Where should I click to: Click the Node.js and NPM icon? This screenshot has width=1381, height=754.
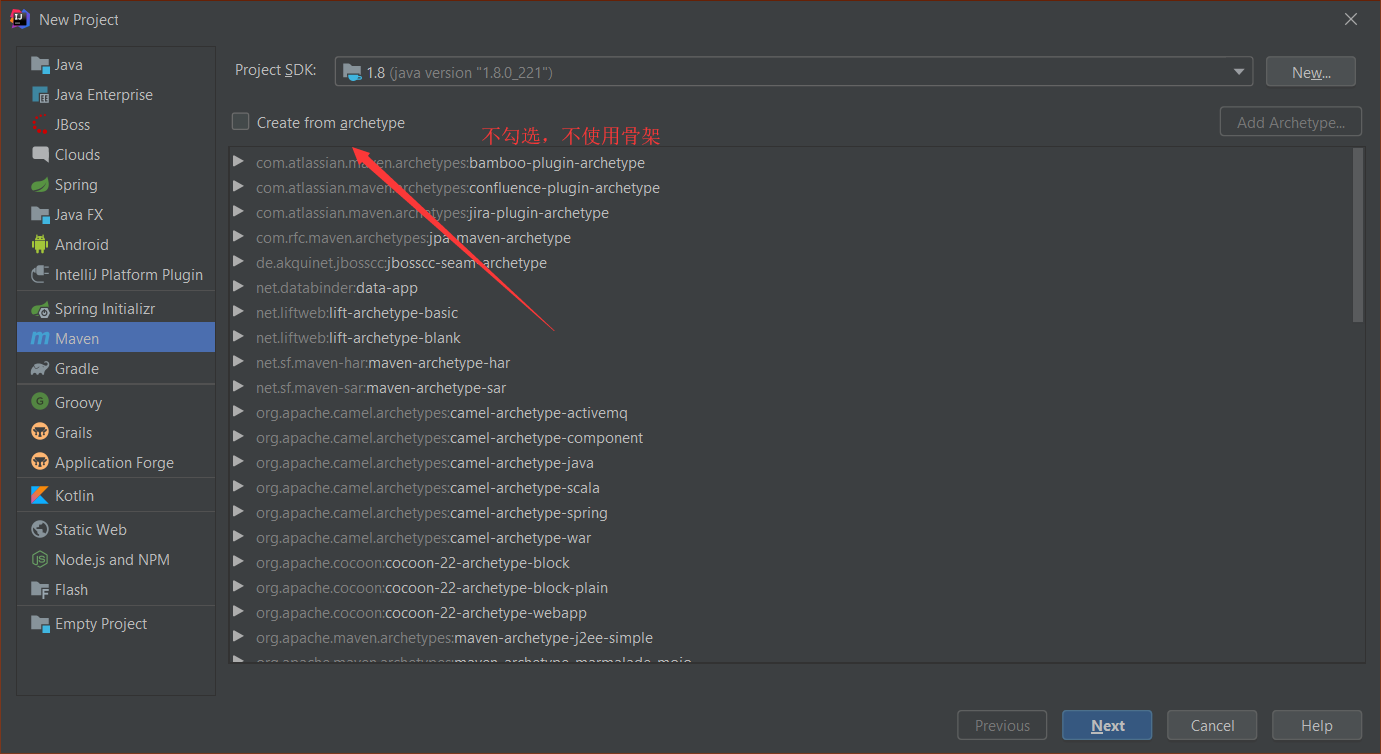pos(40,559)
